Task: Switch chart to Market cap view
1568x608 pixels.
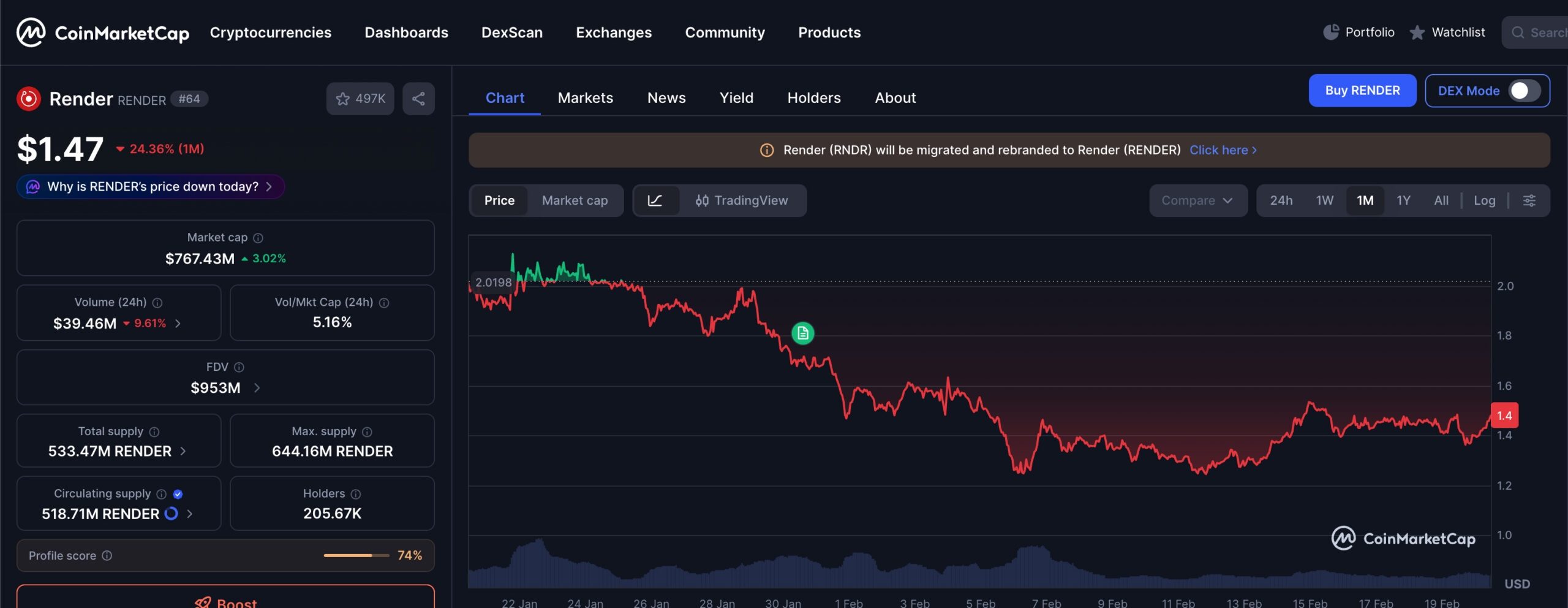Action: tap(575, 200)
